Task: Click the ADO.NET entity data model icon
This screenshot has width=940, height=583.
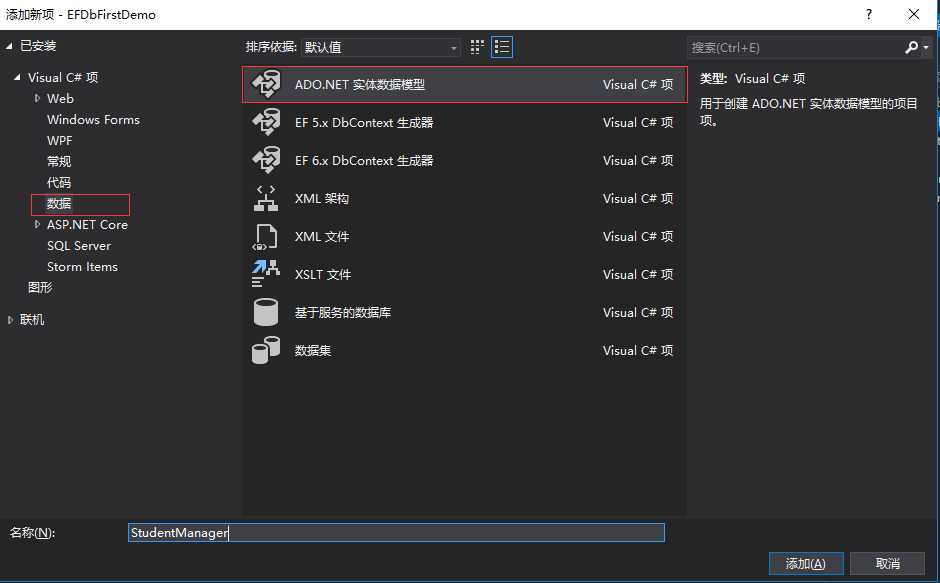Action: pyautogui.click(x=266, y=85)
